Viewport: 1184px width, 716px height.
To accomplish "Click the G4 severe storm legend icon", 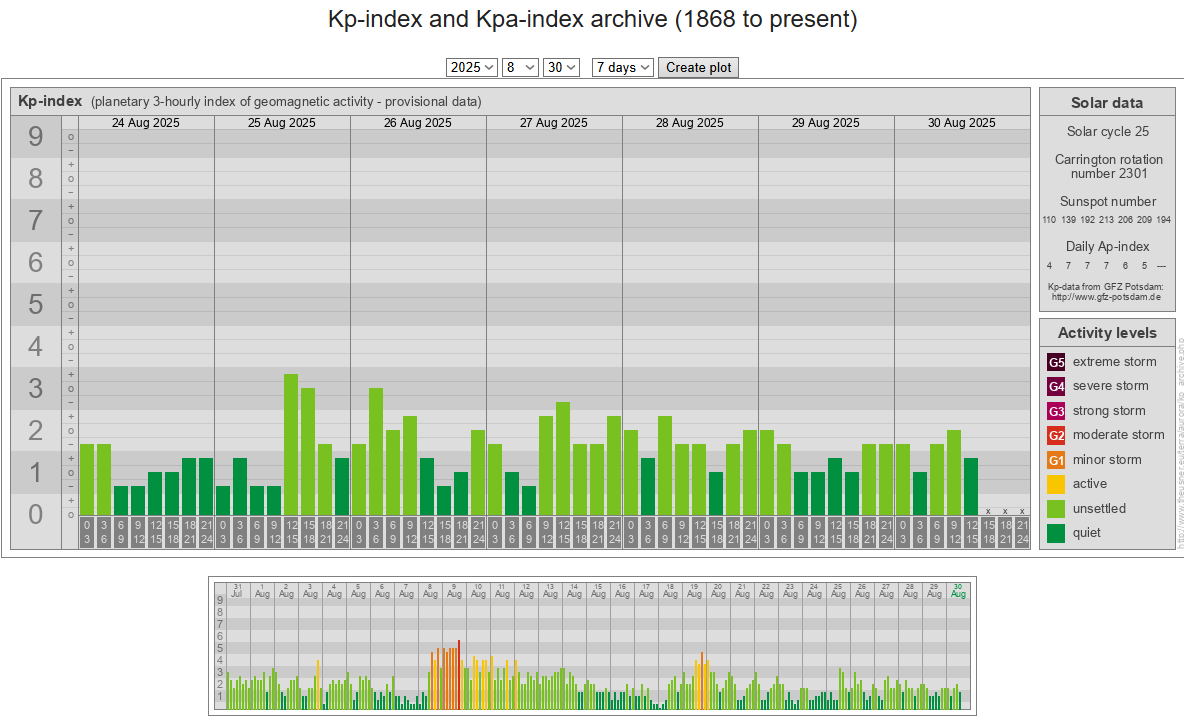I will tap(1056, 386).
